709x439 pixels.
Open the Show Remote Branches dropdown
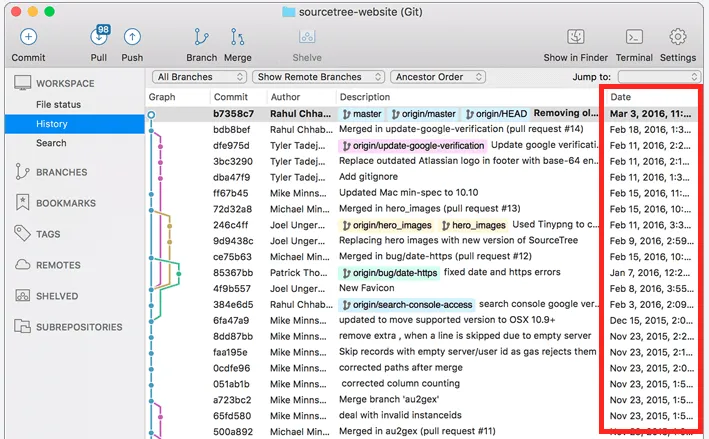(x=317, y=77)
